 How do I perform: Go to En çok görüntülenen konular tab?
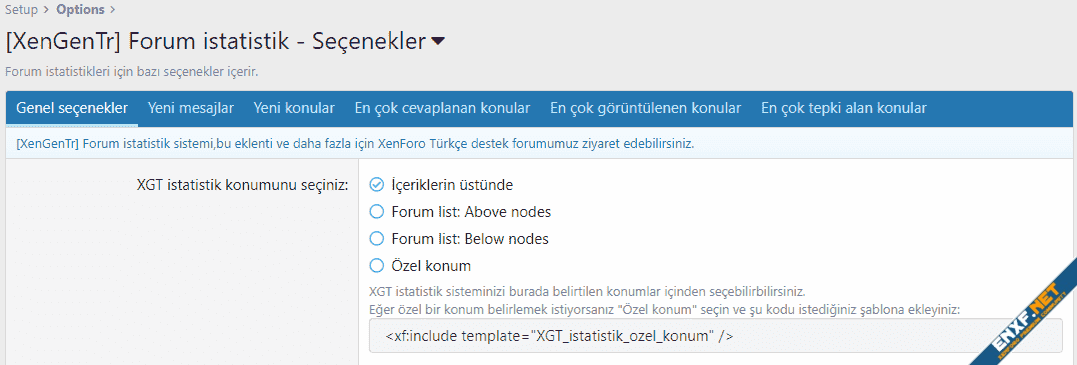tap(646, 109)
